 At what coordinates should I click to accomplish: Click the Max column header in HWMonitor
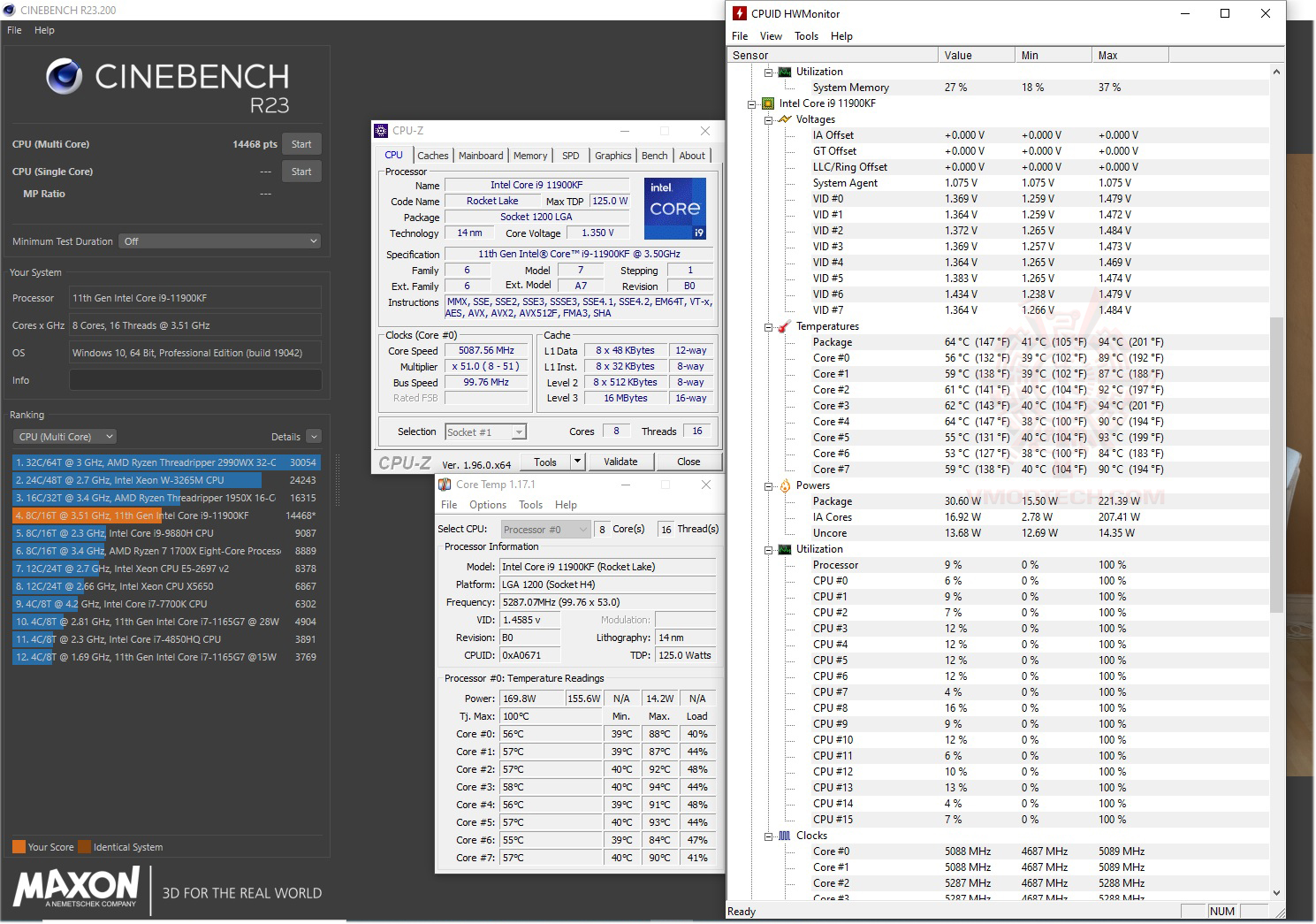click(1130, 55)
